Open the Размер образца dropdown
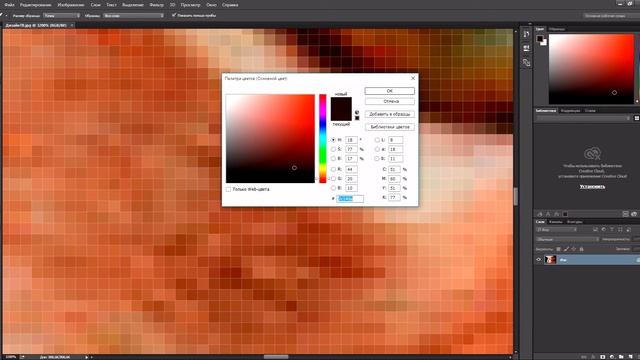 coord(62,16)
